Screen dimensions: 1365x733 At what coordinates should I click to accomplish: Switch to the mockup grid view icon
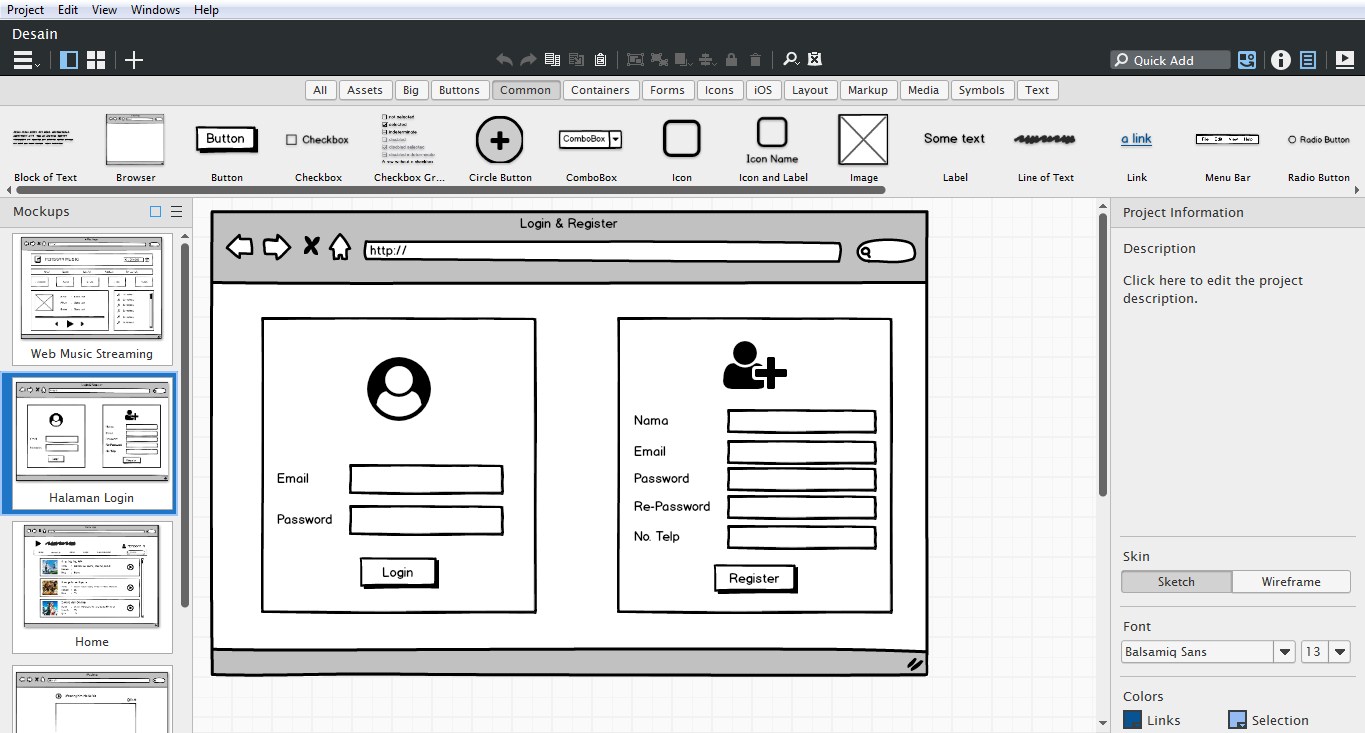click(96, 60)
